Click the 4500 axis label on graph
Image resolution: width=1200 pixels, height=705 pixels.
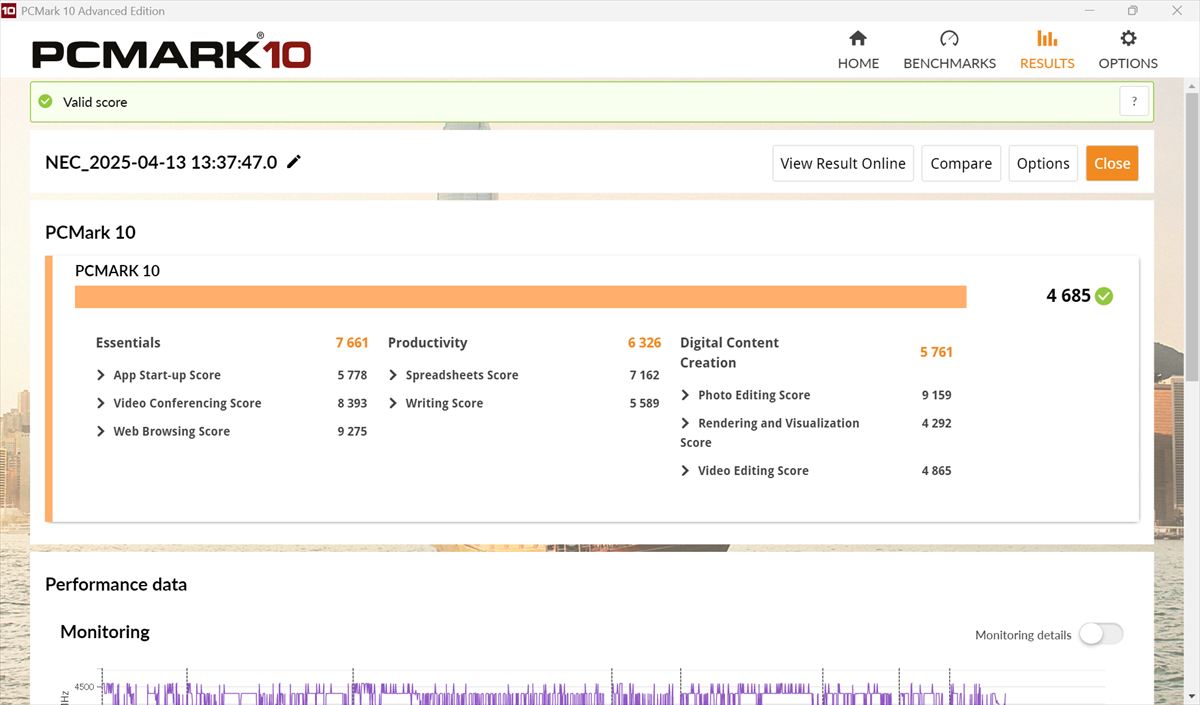click(83, 687)
